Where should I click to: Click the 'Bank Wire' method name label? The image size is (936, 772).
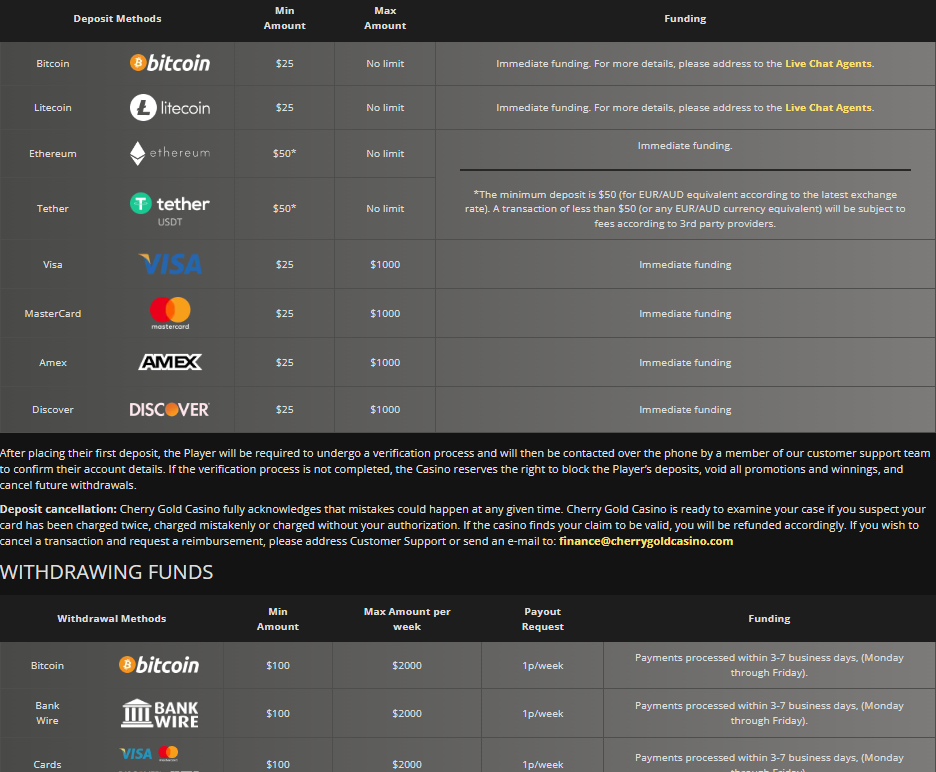point(47,713)
